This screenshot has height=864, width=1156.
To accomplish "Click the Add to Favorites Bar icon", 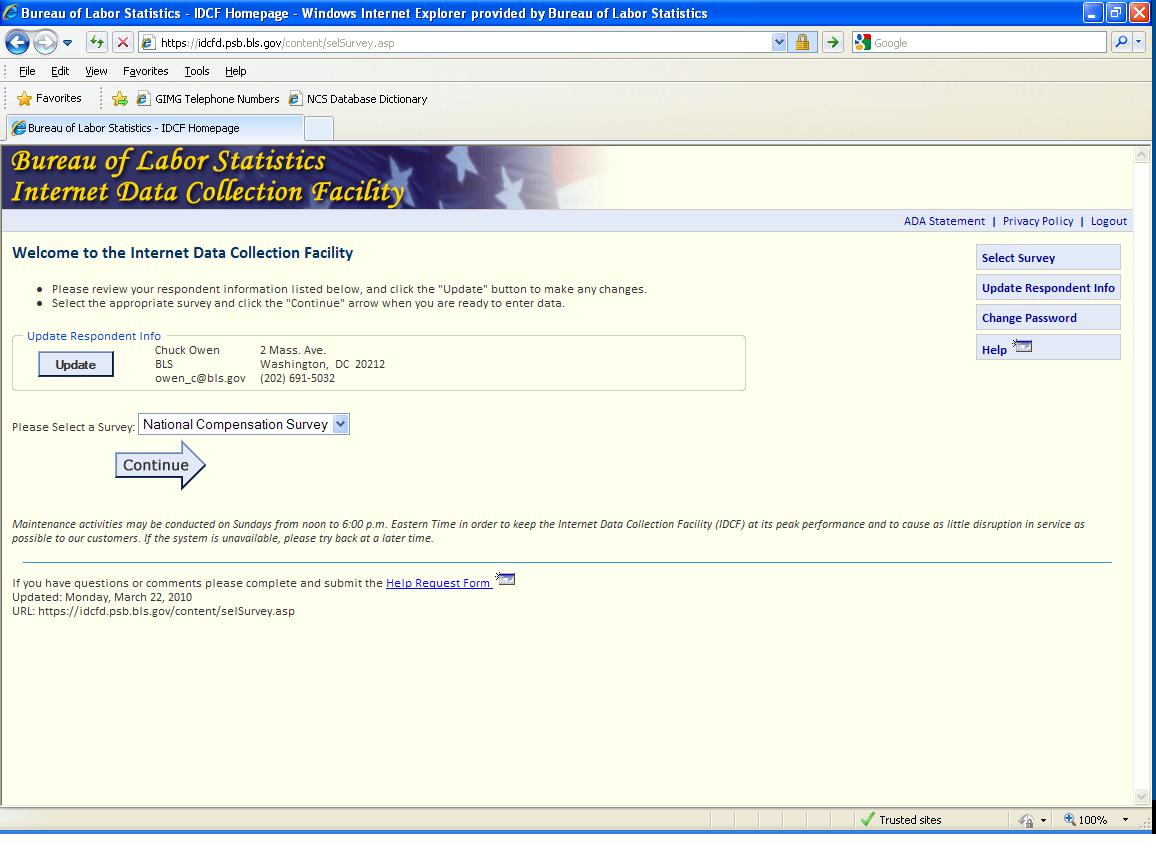I will (x=119, y=99).
